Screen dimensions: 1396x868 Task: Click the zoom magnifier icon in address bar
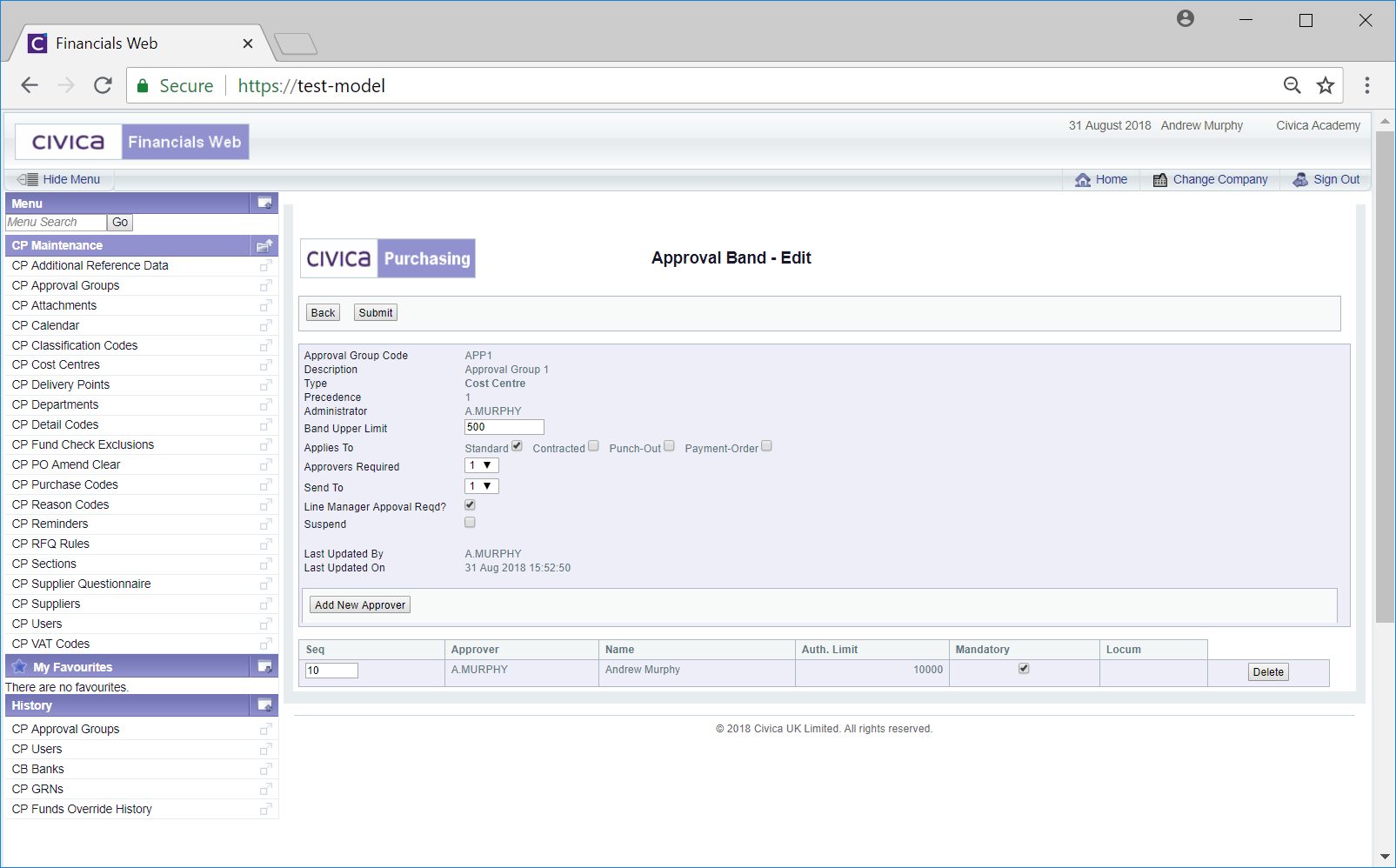pyautogui.click(x=1292, y=85)
